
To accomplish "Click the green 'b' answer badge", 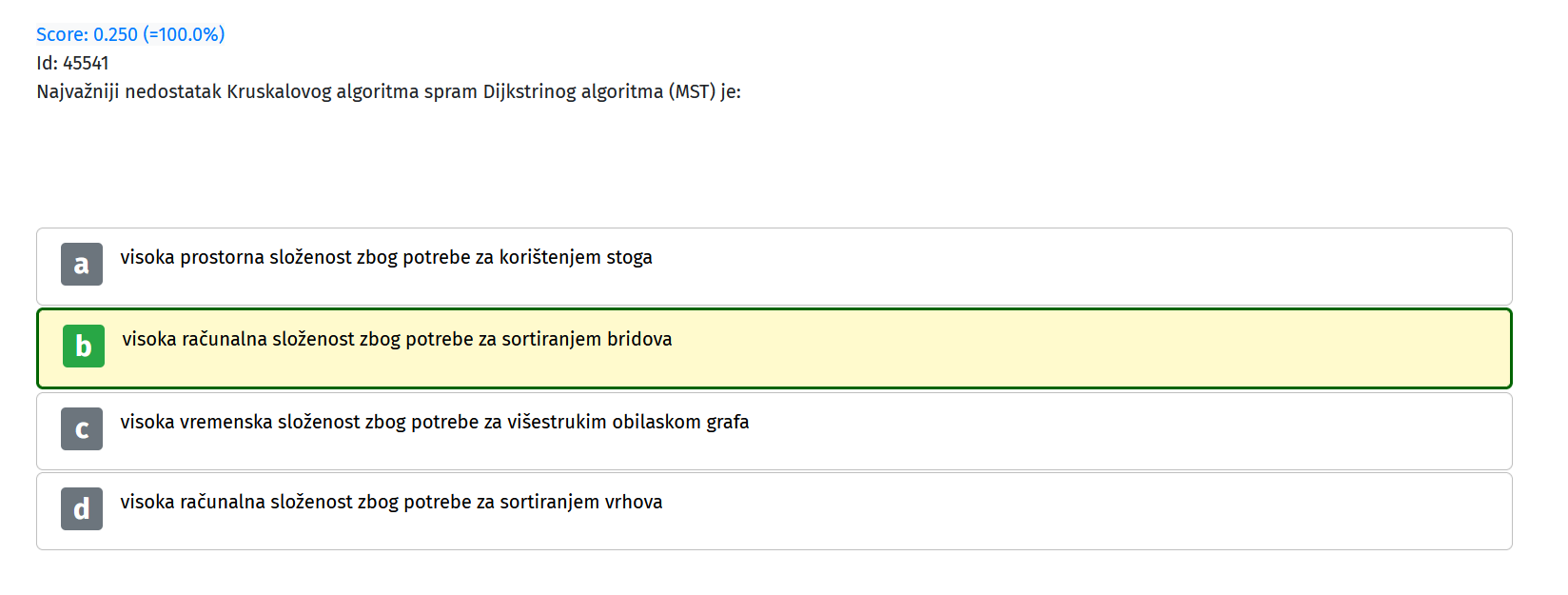I will (x=84, y=346).
